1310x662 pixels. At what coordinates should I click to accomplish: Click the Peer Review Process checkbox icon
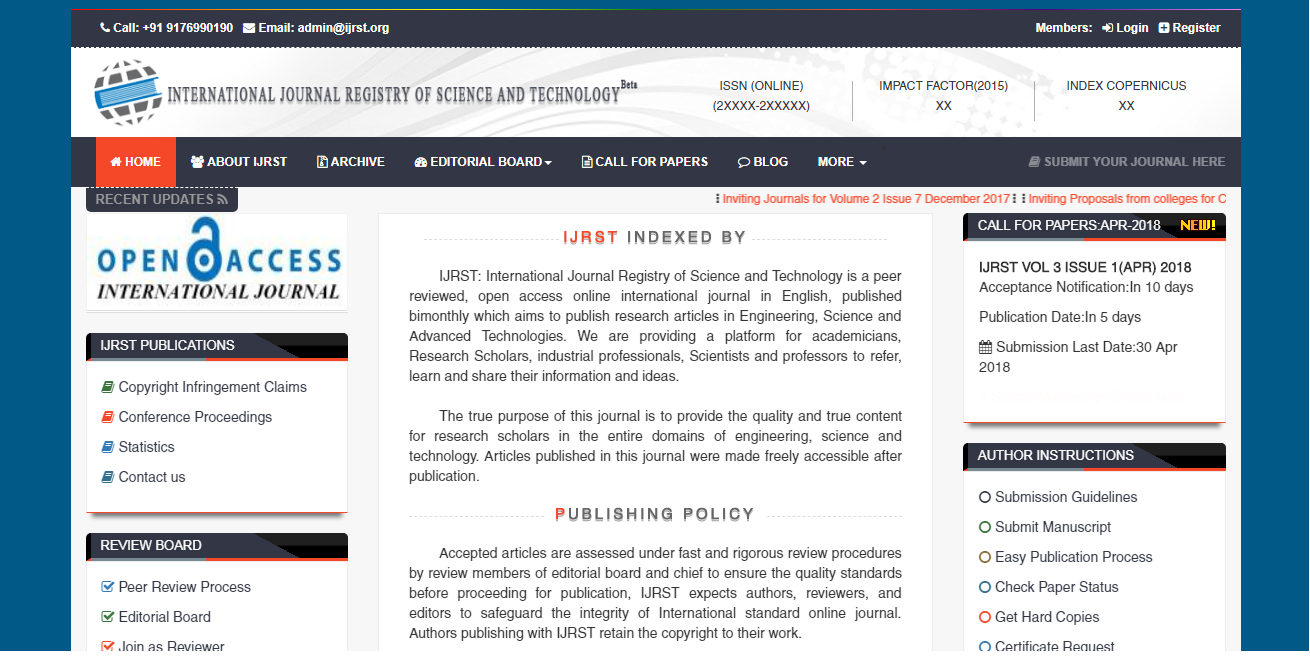coord(108,587)
